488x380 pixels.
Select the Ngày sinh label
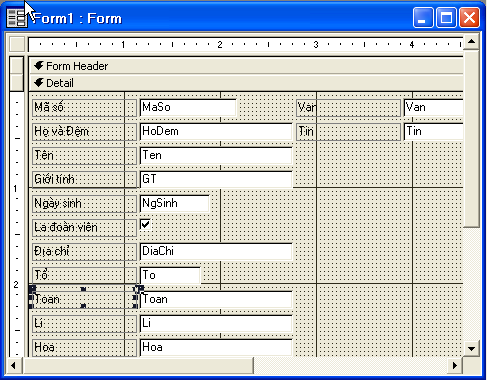click(84, 203)
